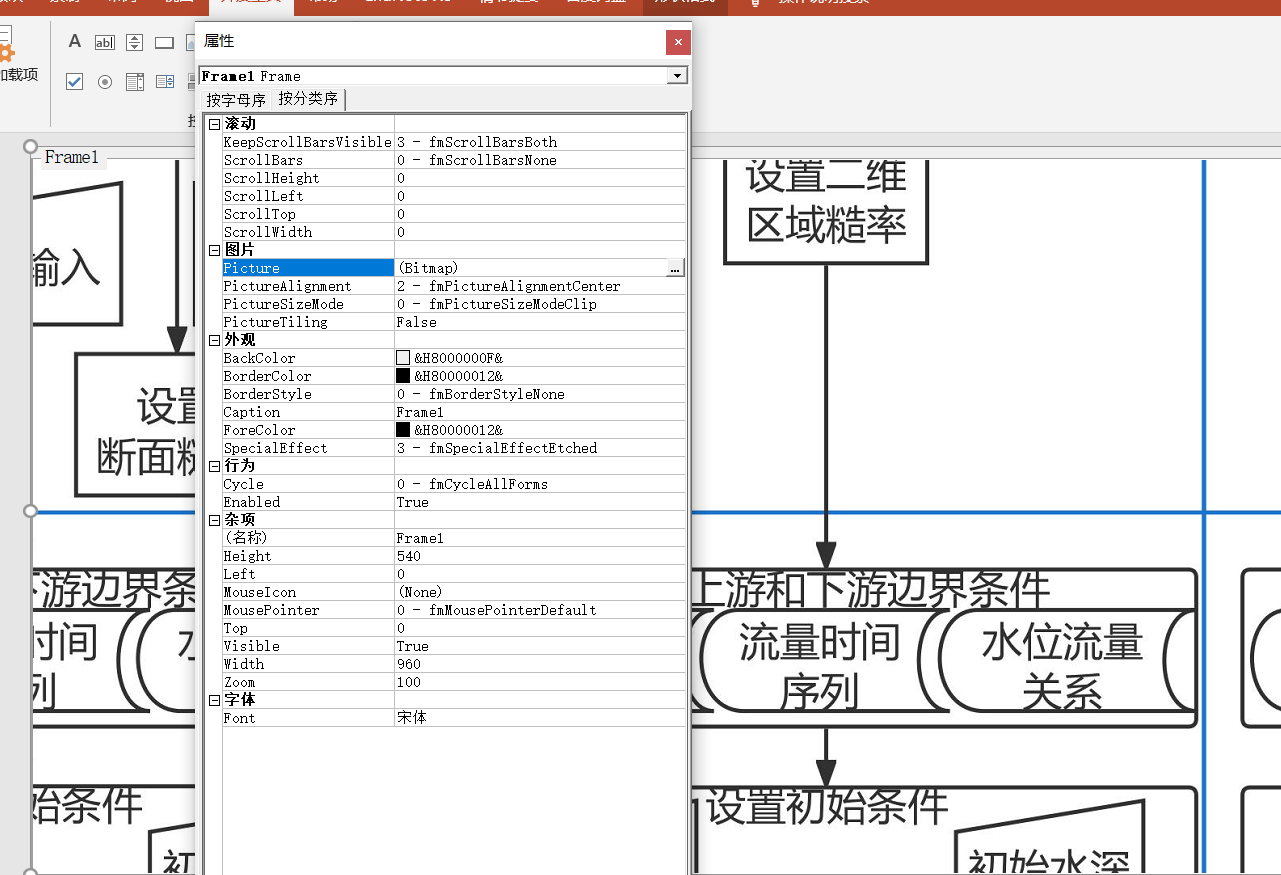Switch to the 按字母序 tab
Viewport: 1281px width, 875px height.
(236, 100)
